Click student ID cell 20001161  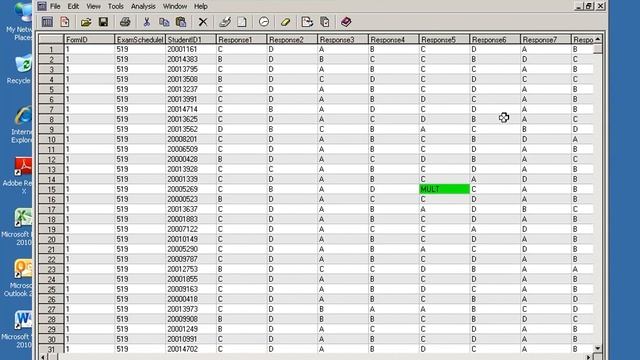tap(191, 49)
